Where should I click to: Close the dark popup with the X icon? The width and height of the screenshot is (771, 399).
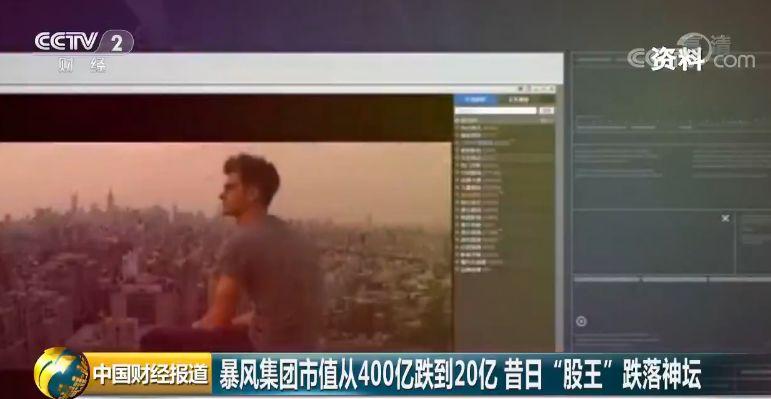(725, 218)
